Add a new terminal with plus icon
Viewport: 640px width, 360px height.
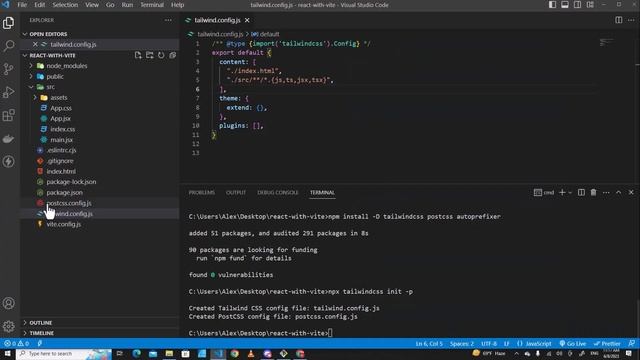pyautogui.click(x=562, y=192)
